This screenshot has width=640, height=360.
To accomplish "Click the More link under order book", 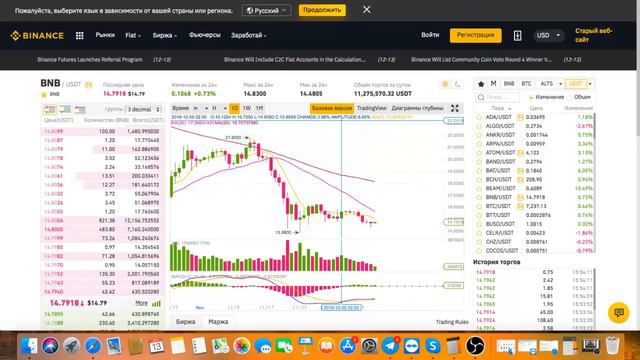I will 141,303.
